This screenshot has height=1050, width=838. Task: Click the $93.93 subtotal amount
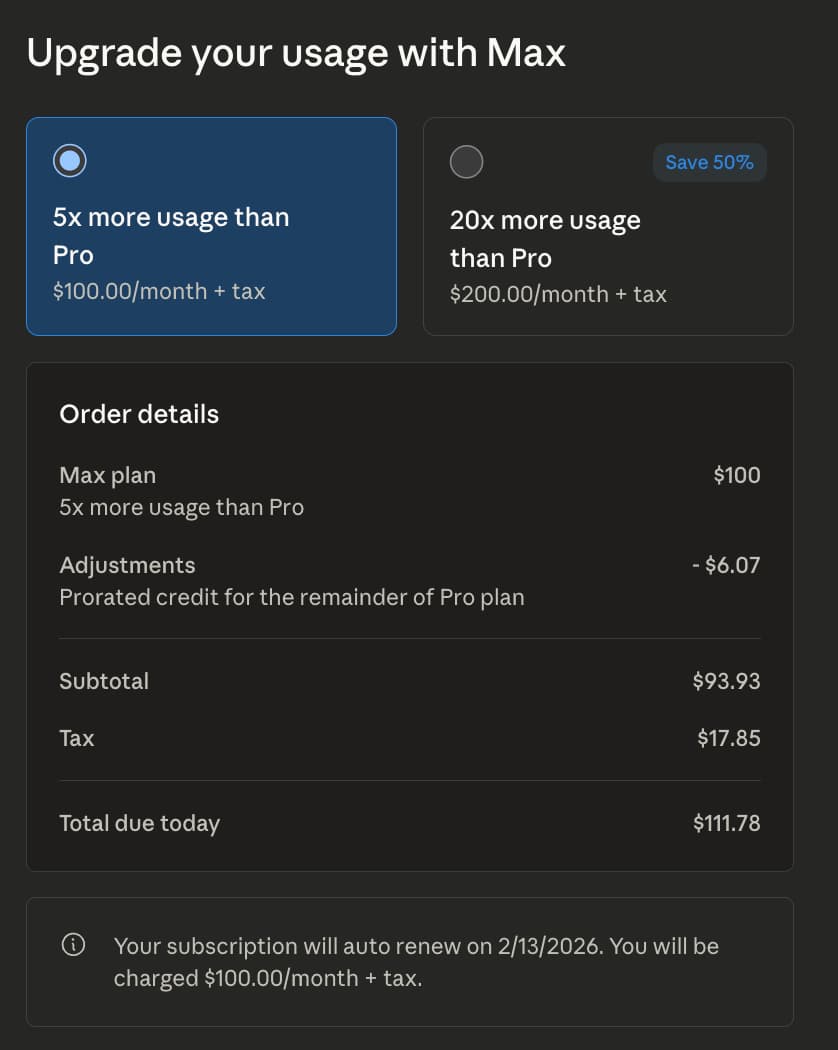[726, 681]
